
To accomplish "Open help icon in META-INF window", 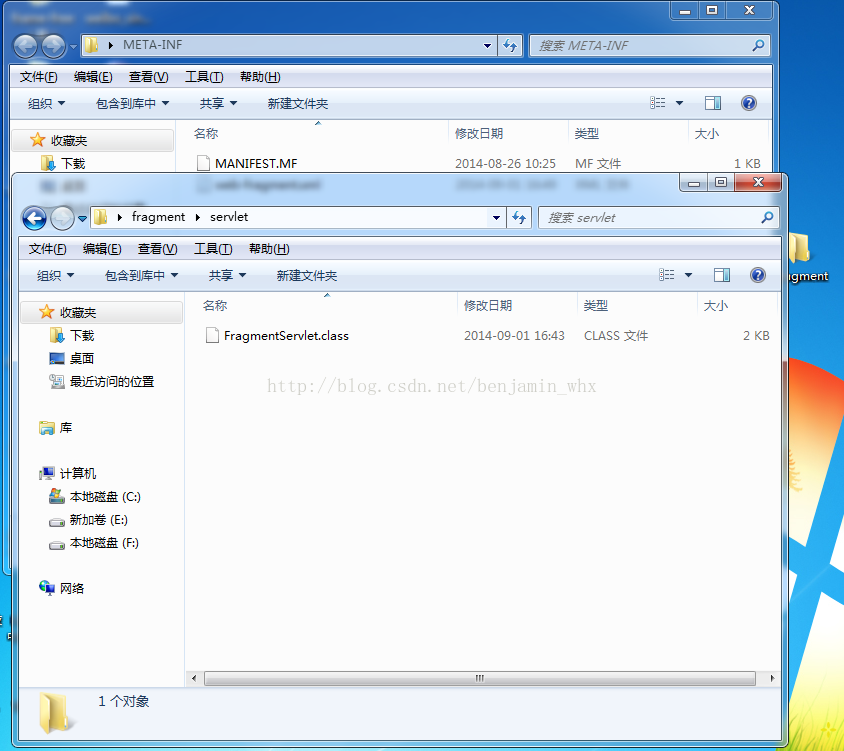I will click(x=749, y=103).
